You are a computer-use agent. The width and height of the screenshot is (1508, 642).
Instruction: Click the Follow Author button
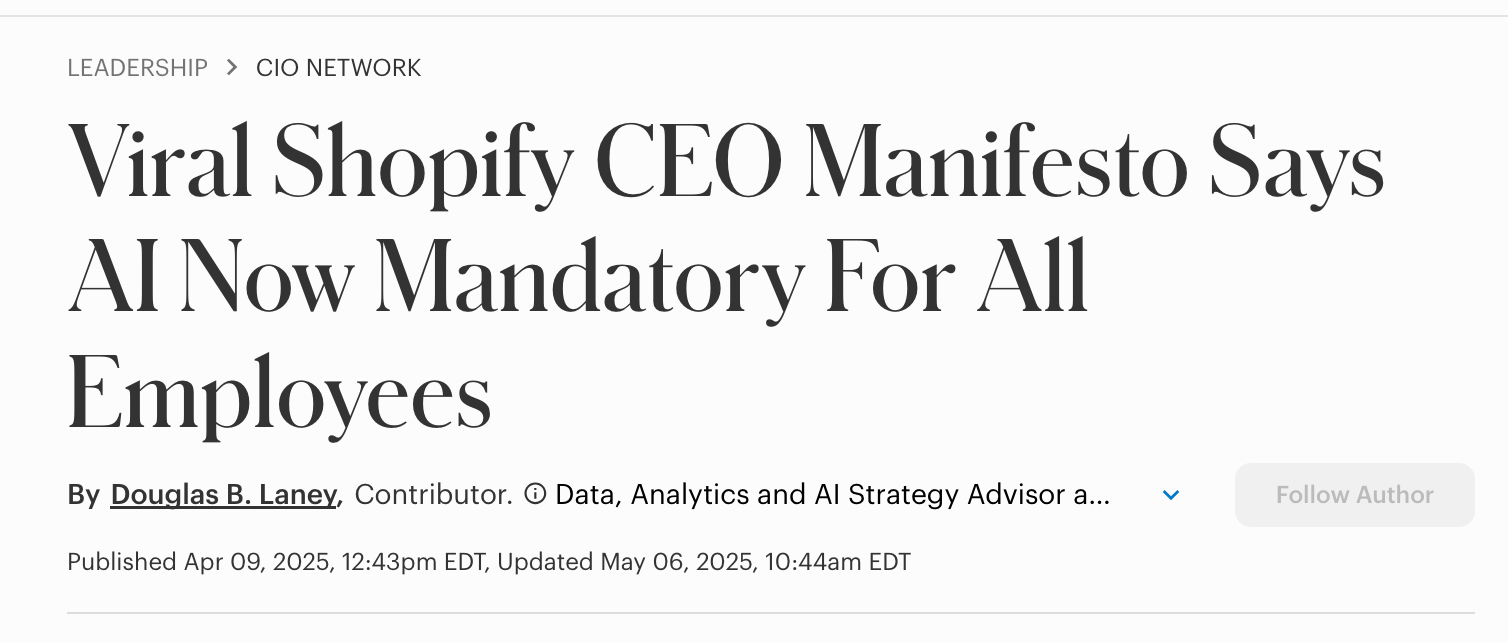click(1355, 495)
